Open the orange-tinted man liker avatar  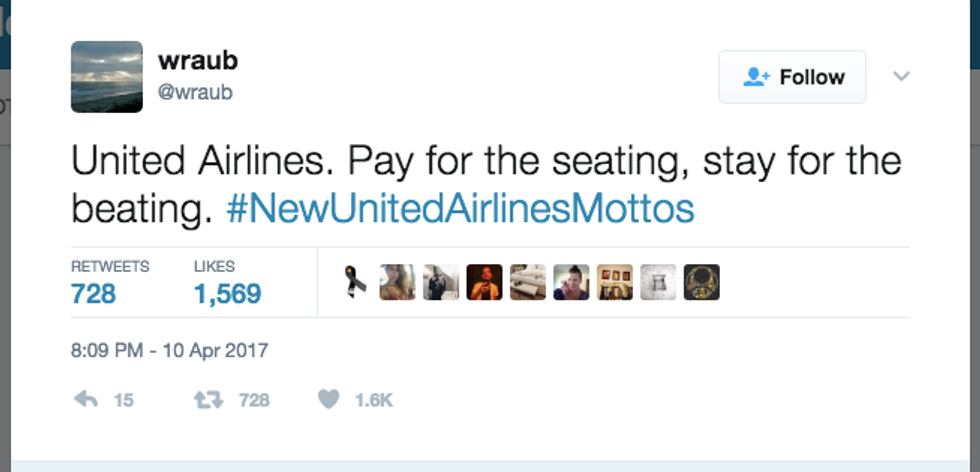click(x=484, y=283)
